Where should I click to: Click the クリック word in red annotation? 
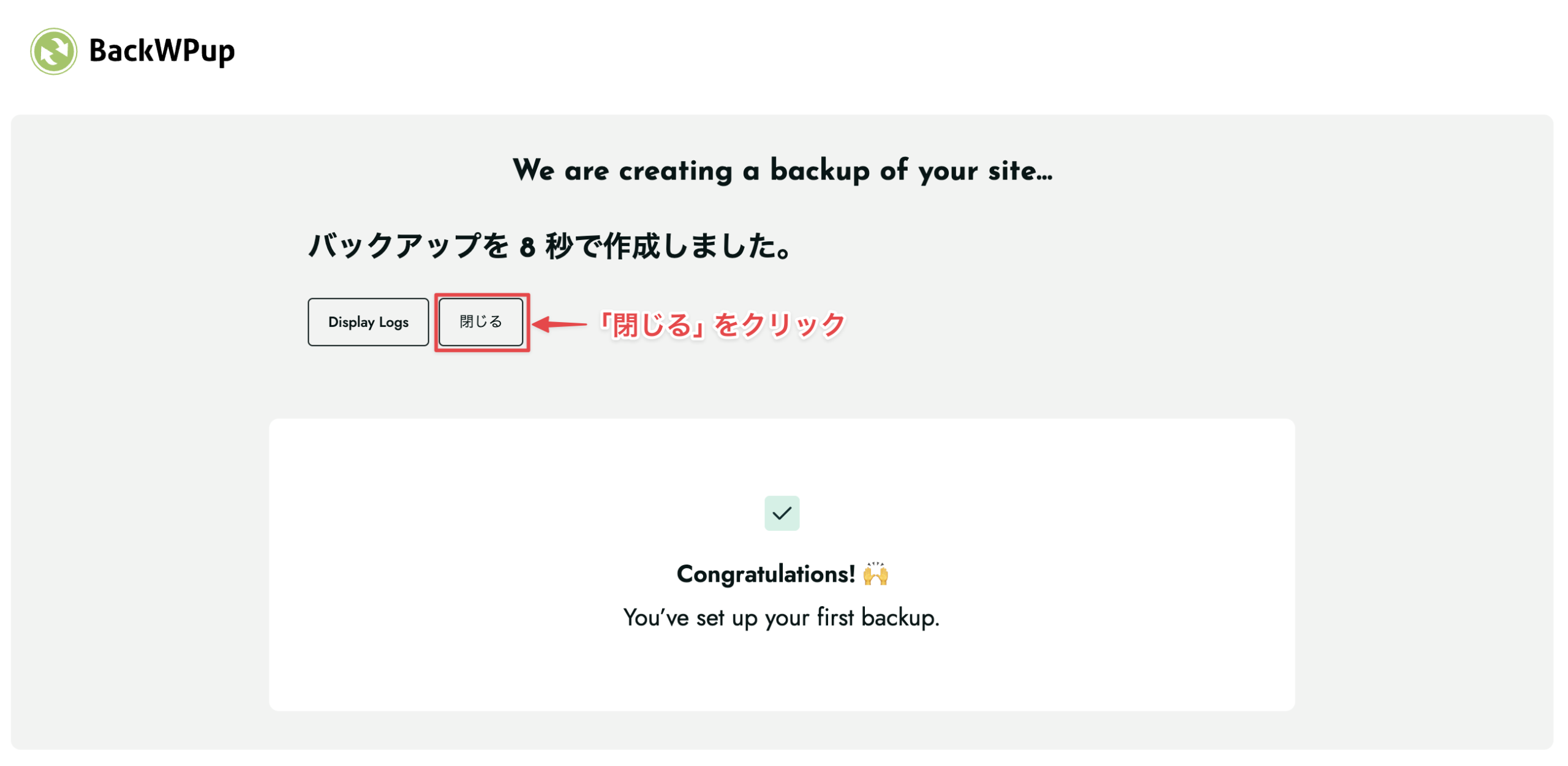(x=794, y=325)
